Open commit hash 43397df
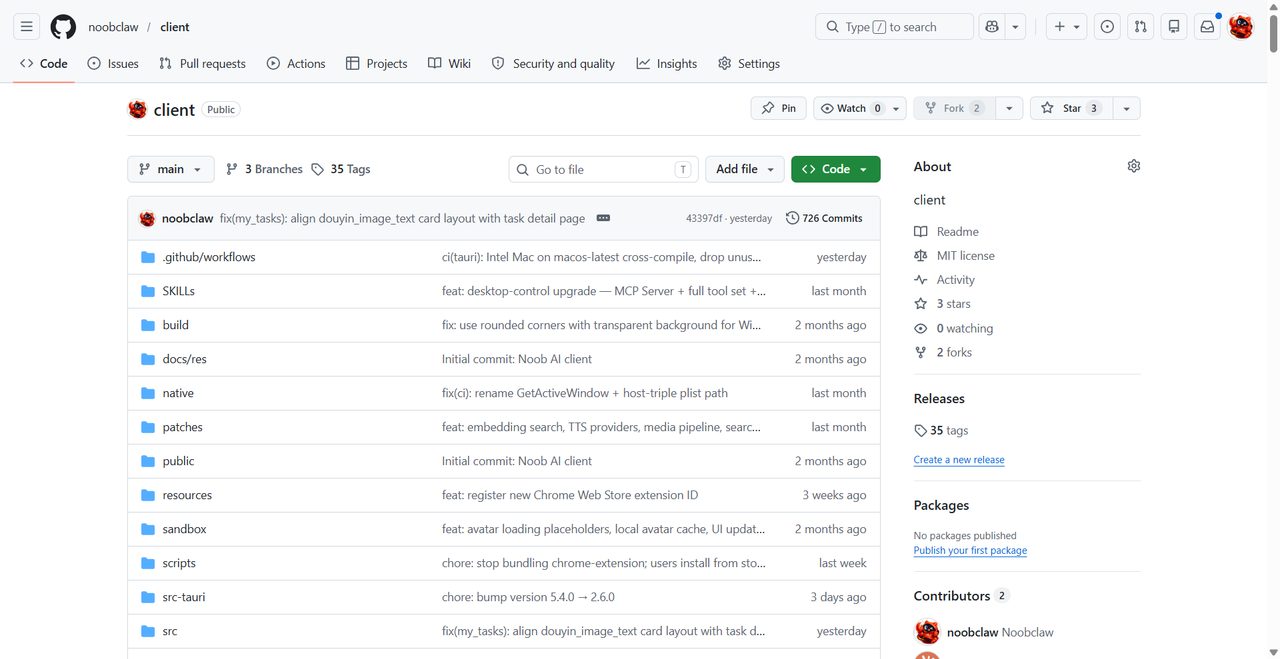 pyautogui.click(x=705, y=218)
